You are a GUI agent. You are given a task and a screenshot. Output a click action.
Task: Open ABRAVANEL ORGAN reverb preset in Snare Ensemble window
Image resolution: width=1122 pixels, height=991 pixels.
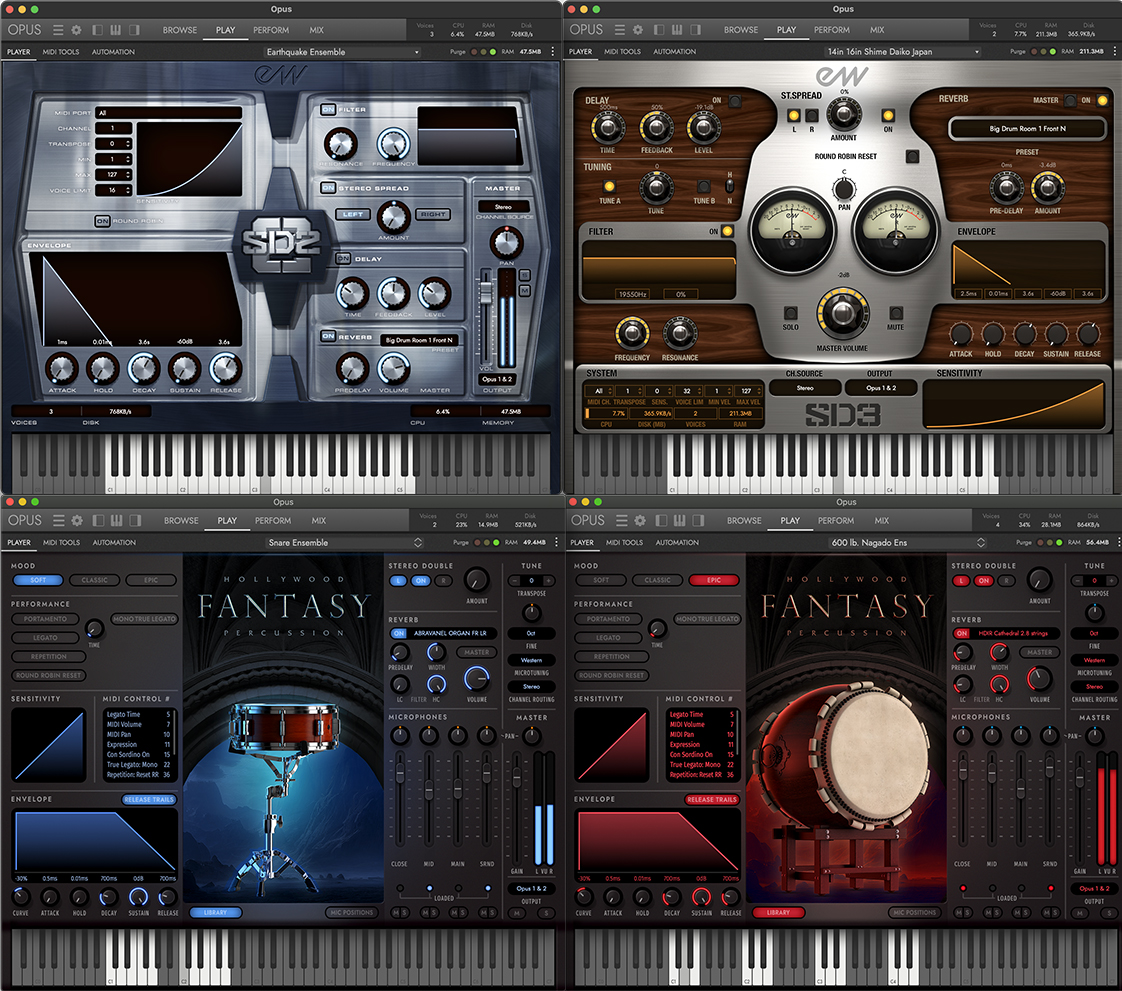[450, 633]
